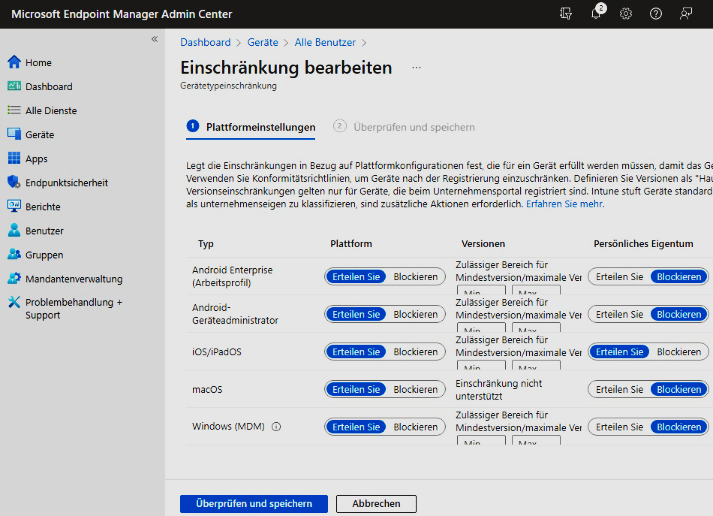Screen dimensions: 713x516
Task: Open the feedback icon in header
Action: (686, 13)
